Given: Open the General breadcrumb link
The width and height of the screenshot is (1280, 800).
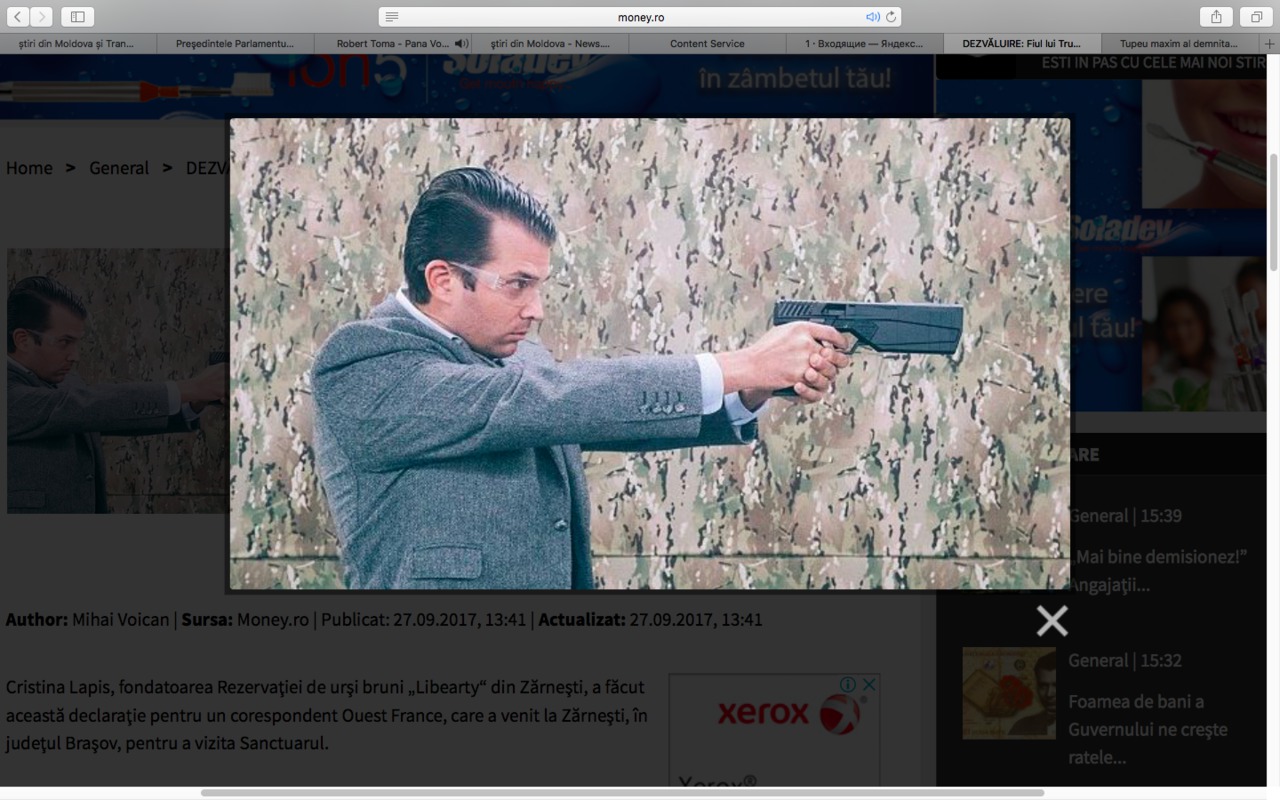Looking at the screenshot, I should pyautogui.click(x=119, y=168).
